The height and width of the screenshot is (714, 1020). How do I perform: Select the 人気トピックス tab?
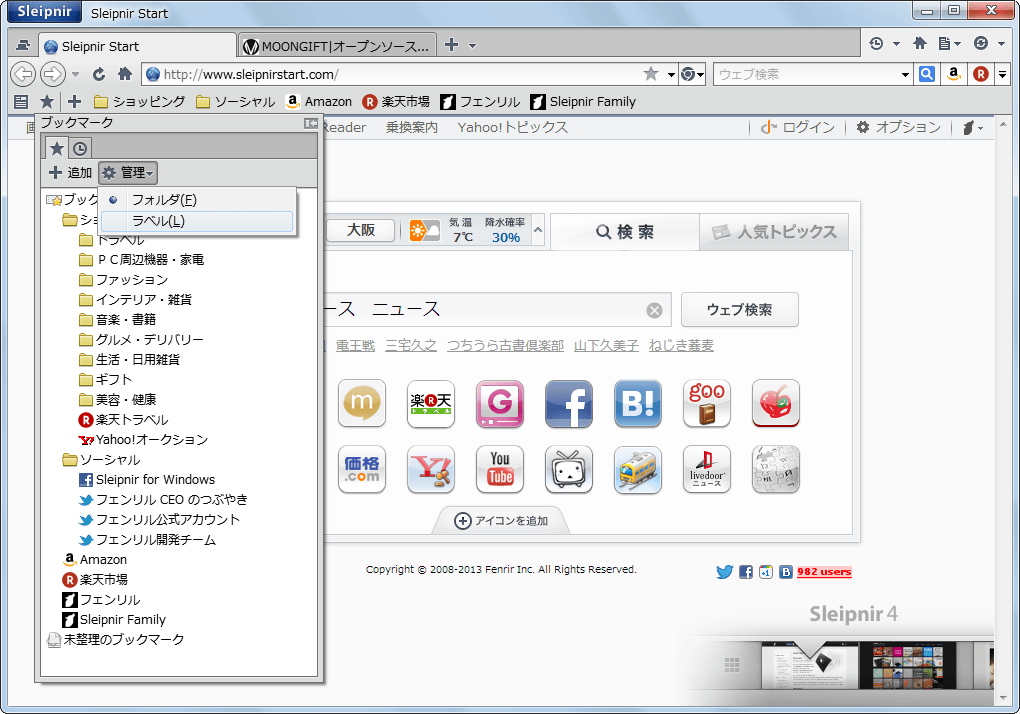pos(774,232)
